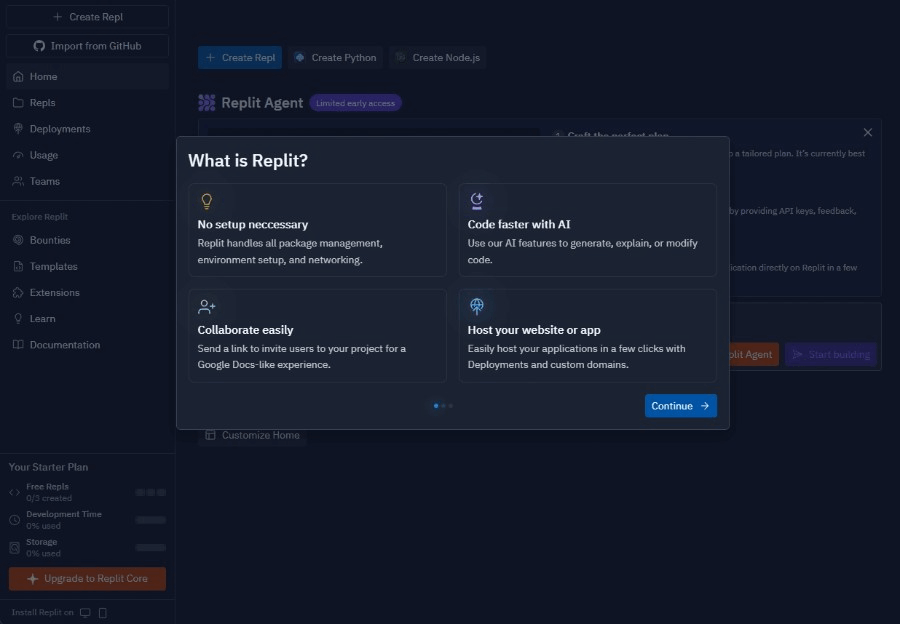Click the Node.js logo icon

click(401, 57)
